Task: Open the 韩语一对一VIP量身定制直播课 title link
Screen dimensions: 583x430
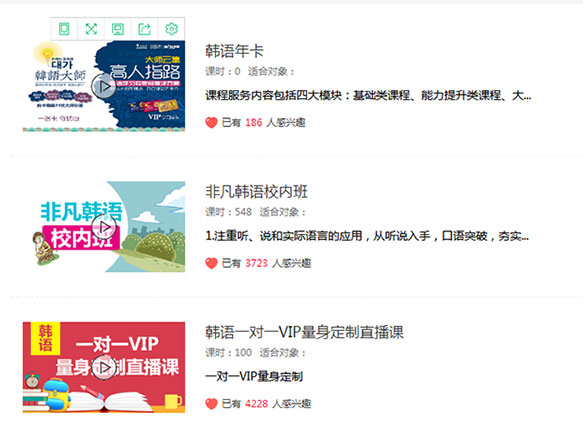Action: click(x=304, y=332)
